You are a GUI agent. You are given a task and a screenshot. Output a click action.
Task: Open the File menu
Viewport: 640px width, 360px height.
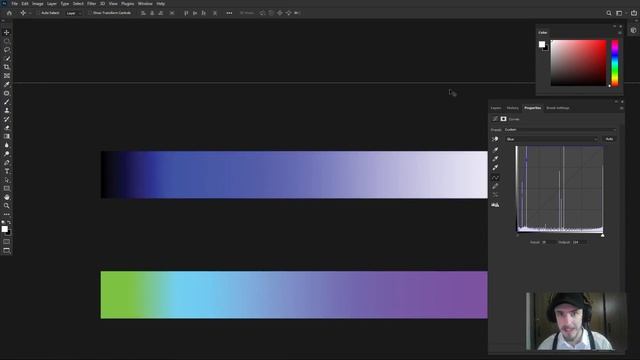[14, 4]
